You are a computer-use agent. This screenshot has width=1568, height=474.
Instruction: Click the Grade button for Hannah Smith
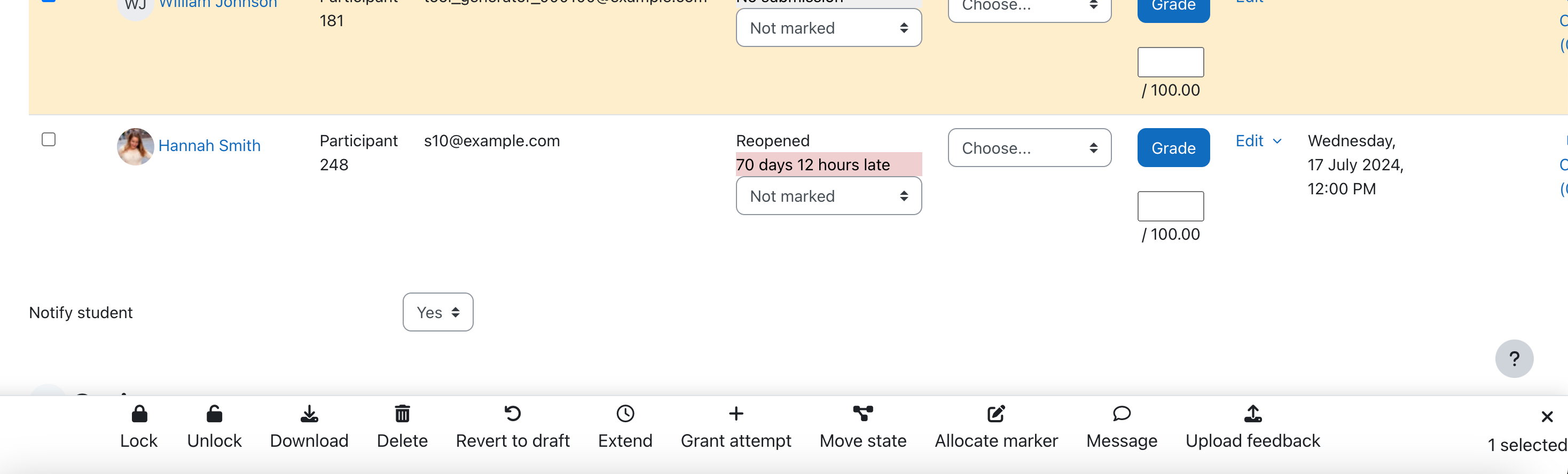pos(1173,148)
